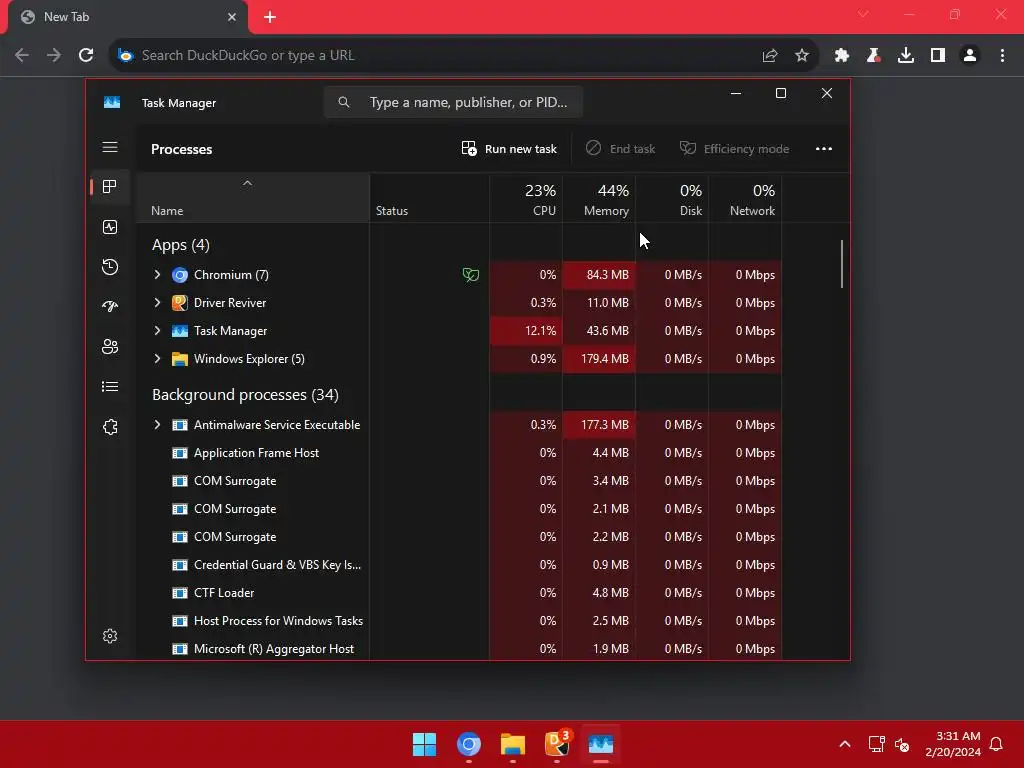Expand the Task Manager process row
This screenshot has height=768, width=1024.
[x=157, y=331]
